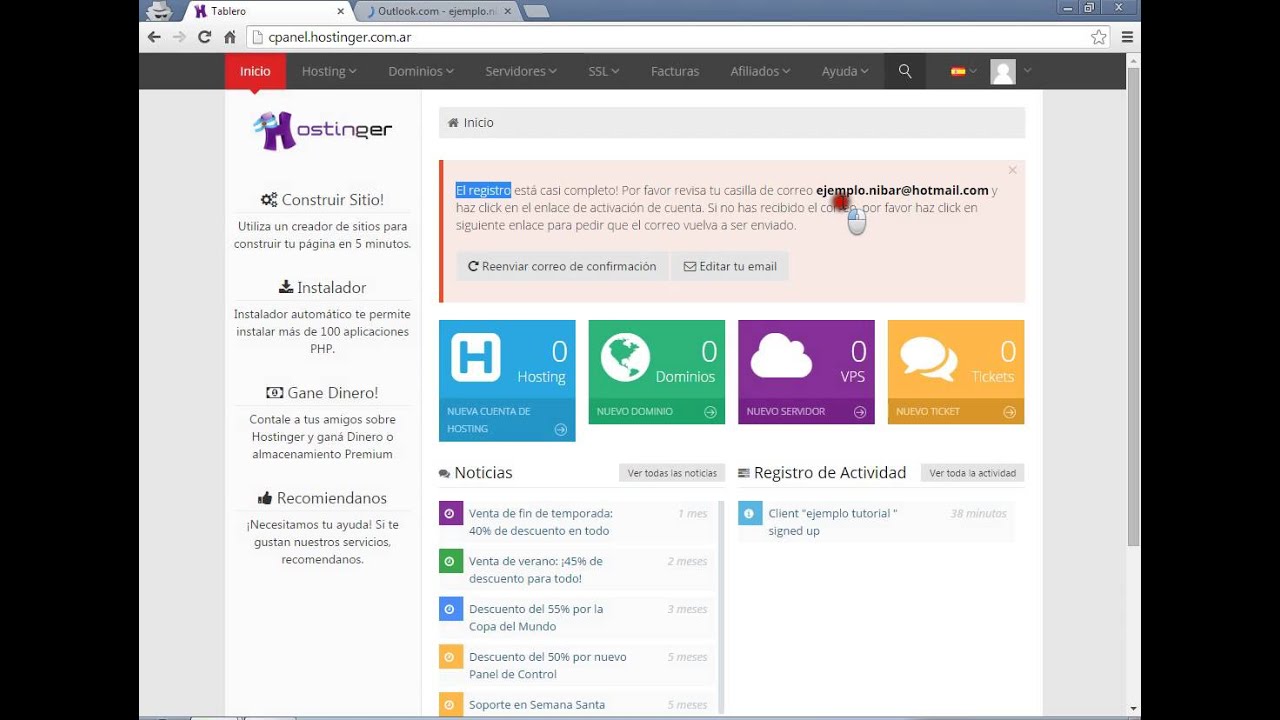1280x720 pixels.
Task: Click arrow icon beside Nuevo Servidor
Action: tap(860, 412)
